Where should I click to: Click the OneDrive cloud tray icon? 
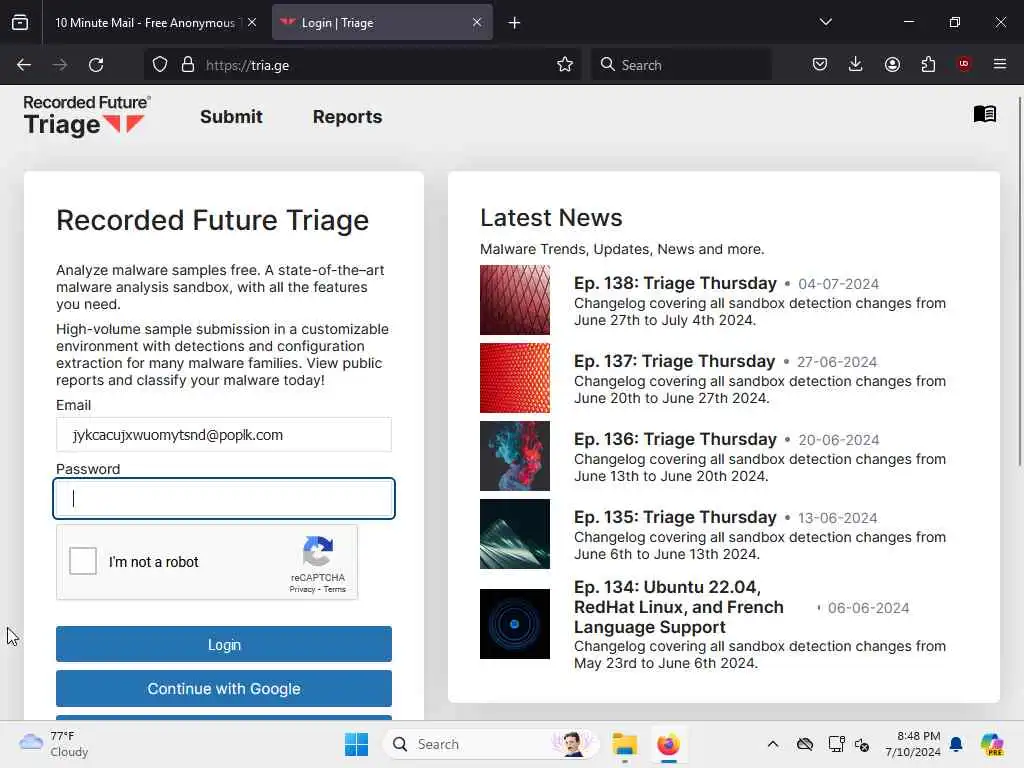coord(805,744)
